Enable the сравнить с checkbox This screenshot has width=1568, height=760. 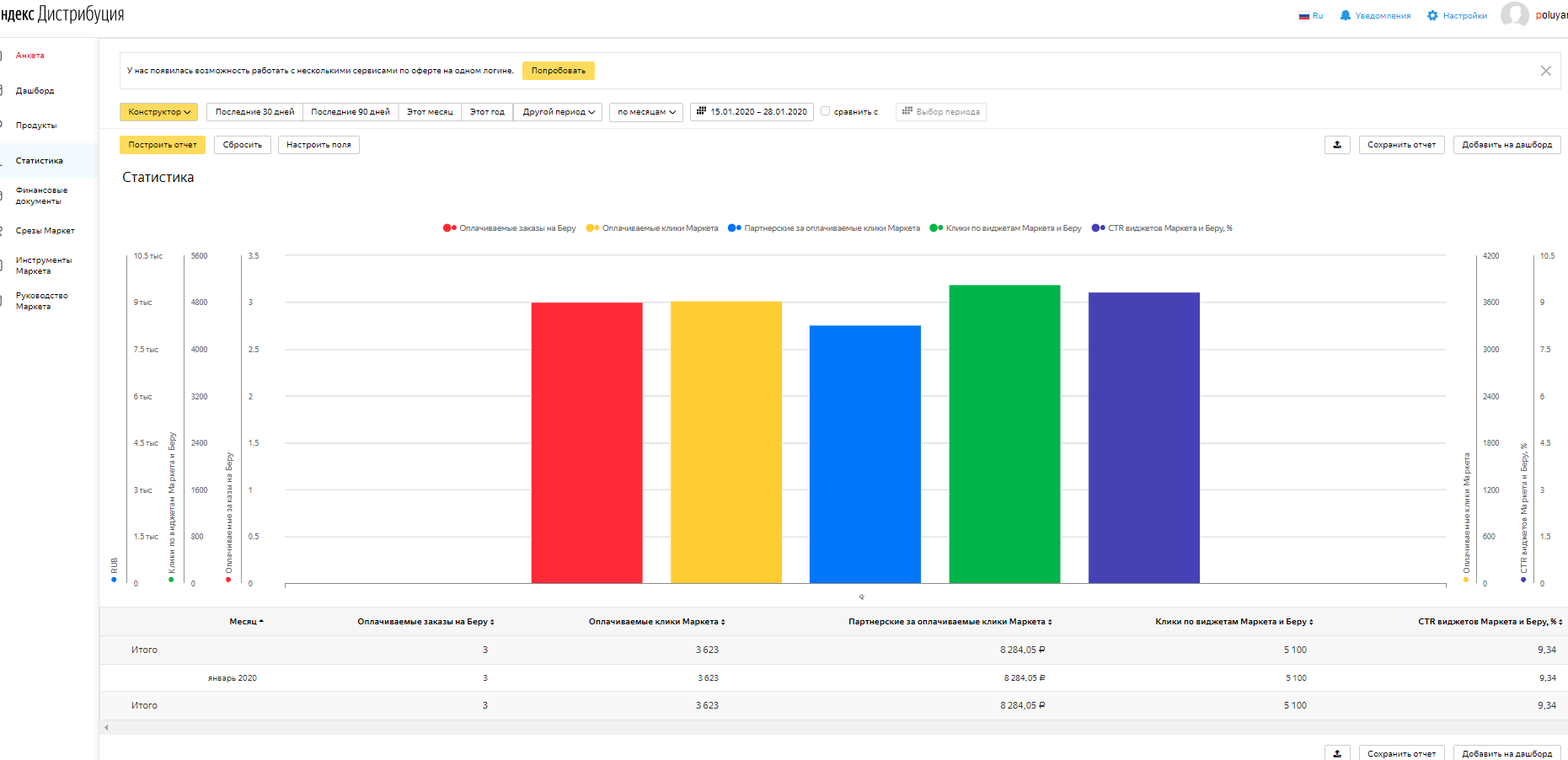point(826,111)
